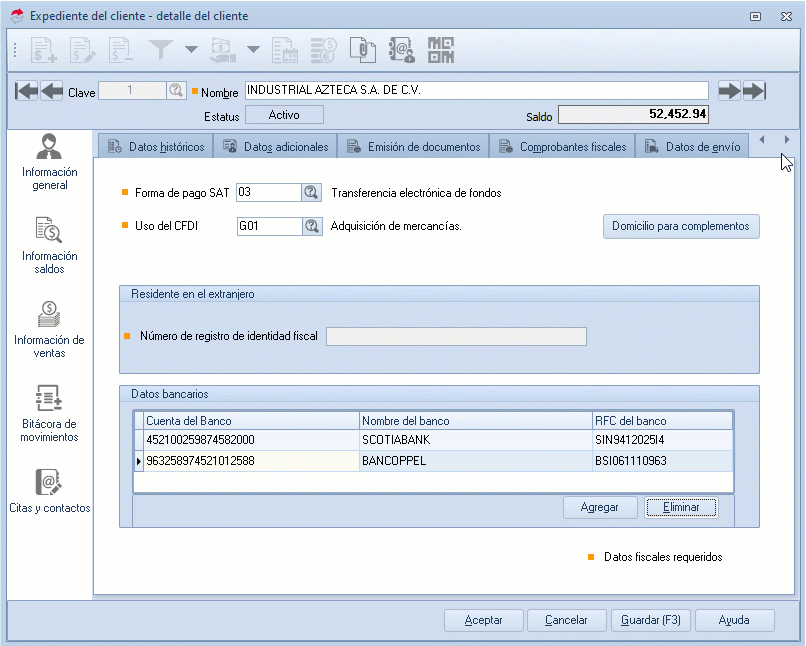Click the payment hand with money icon
The height and width of the screenshot is (646, 806).
pyautogui.click(x=223, y=50)
